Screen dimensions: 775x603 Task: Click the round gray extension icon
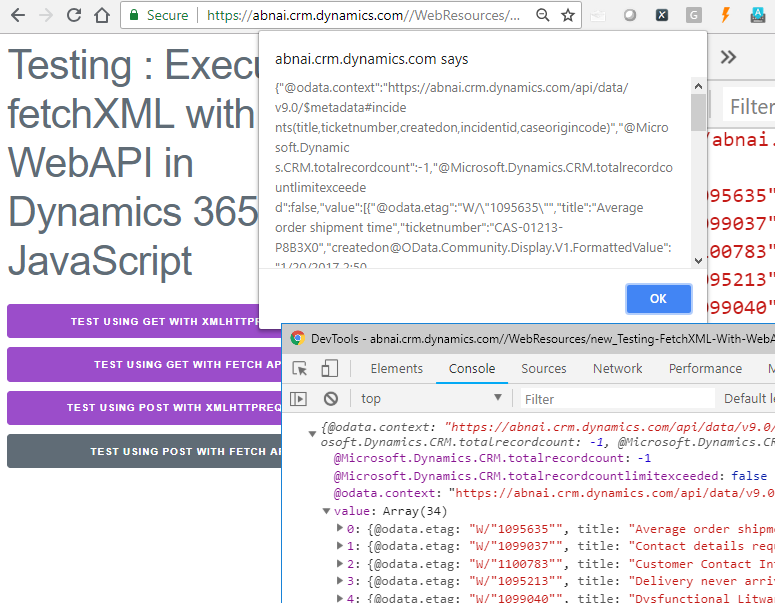click(x=630, y=15)
